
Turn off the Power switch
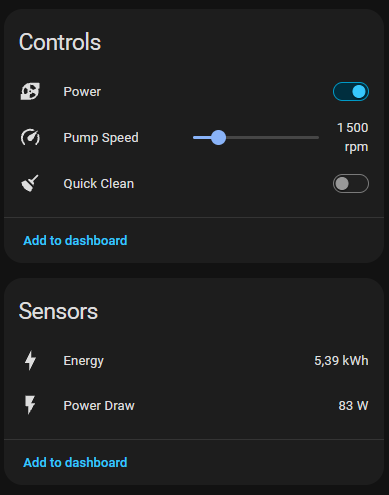pyautogui.click(x=351, y=92)
